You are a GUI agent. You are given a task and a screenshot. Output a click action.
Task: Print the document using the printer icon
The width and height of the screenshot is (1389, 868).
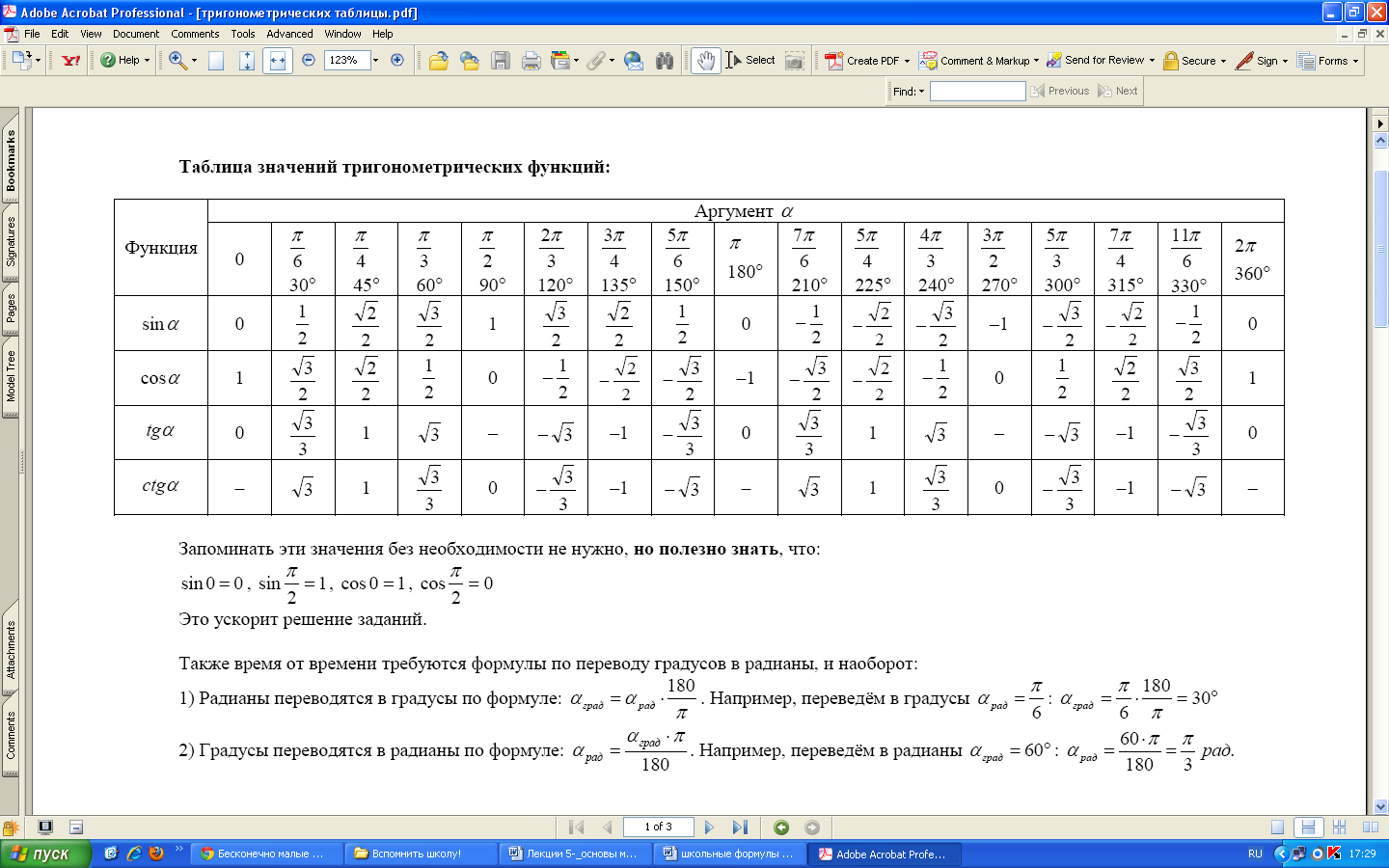531,61
